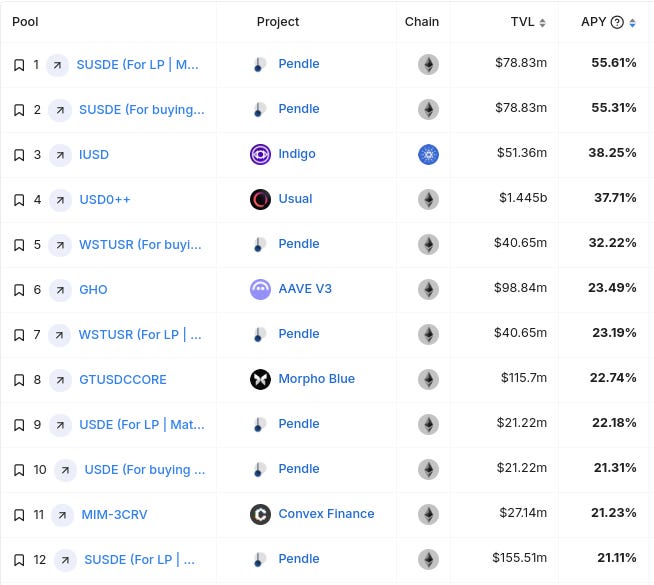654x585 pixels.
Task: Open external arrow for pool 2 SUSDE
Action: [x=60, y=110]
